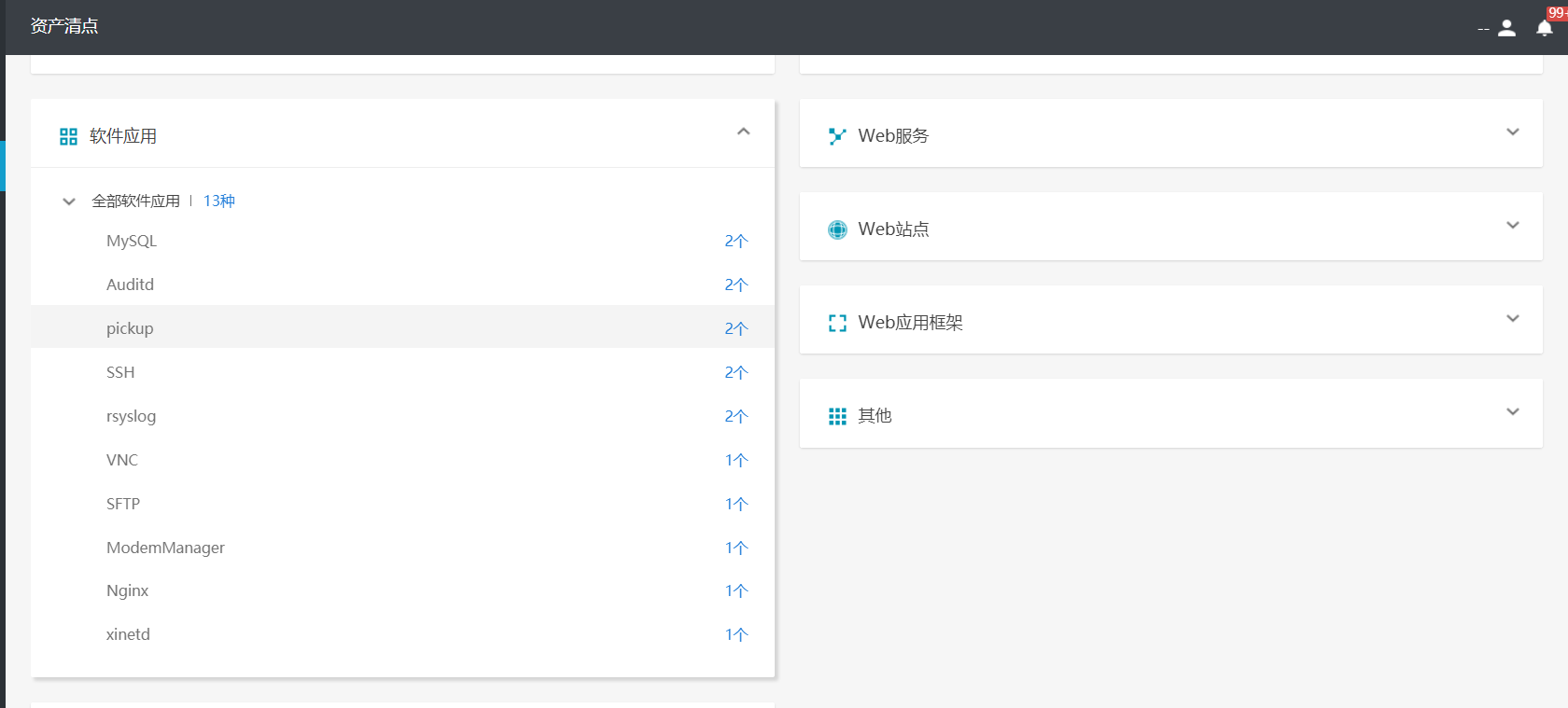
Task: Open notifications bell icon
Action: [1545, 28]
